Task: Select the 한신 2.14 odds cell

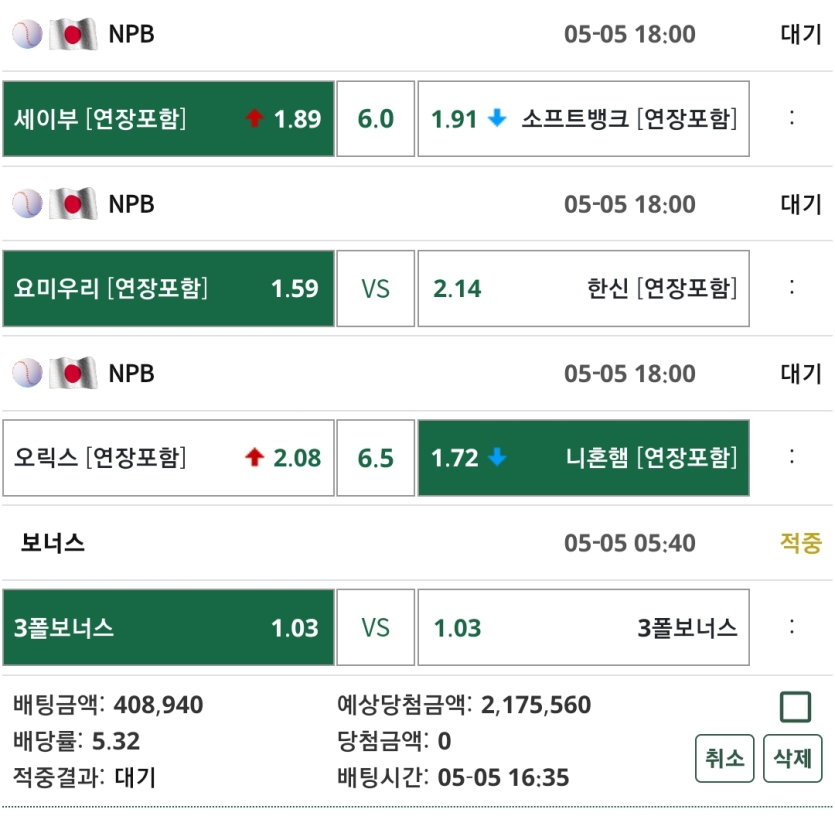Action: point(583,288)
